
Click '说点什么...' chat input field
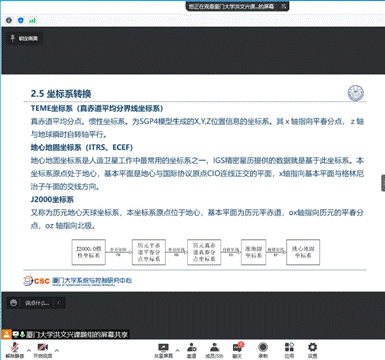click(x=37, y=303)
